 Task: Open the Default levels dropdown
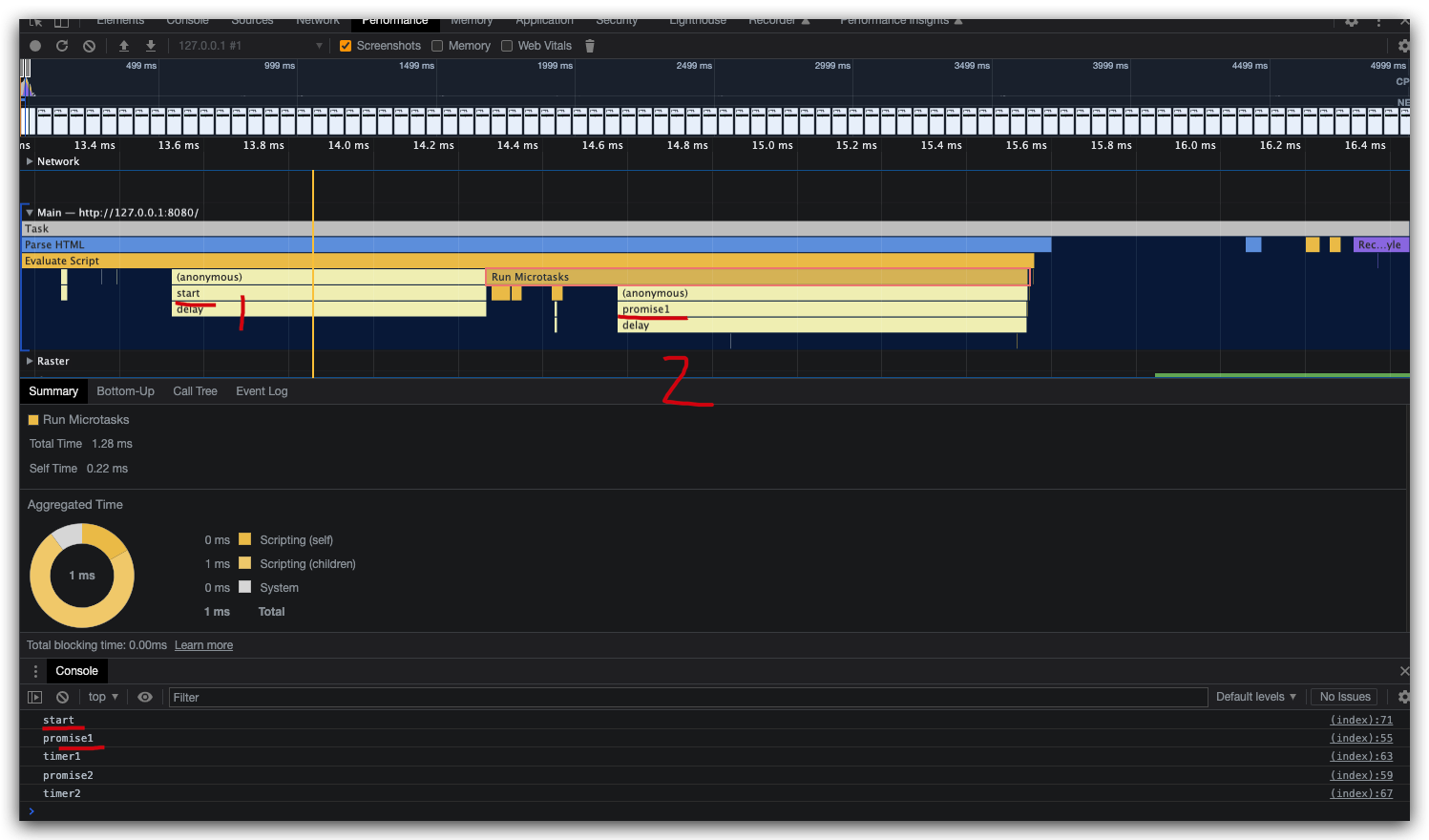pos(1255,697)
